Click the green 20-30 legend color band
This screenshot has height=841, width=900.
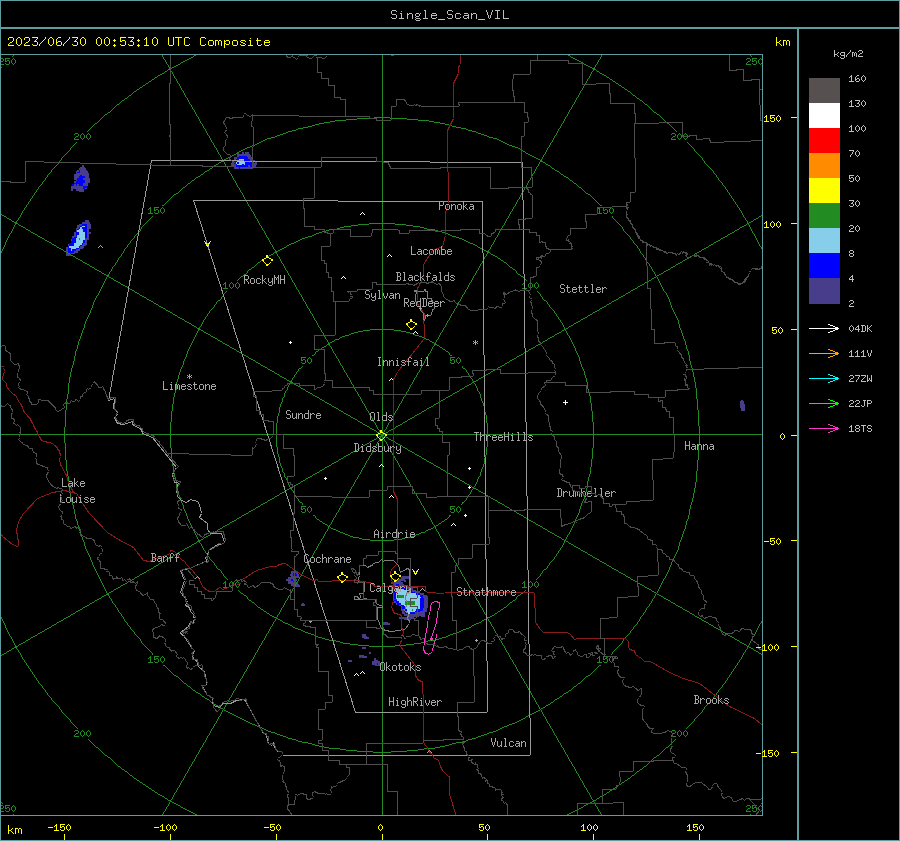pyautogui.click(x=824, y=215)
